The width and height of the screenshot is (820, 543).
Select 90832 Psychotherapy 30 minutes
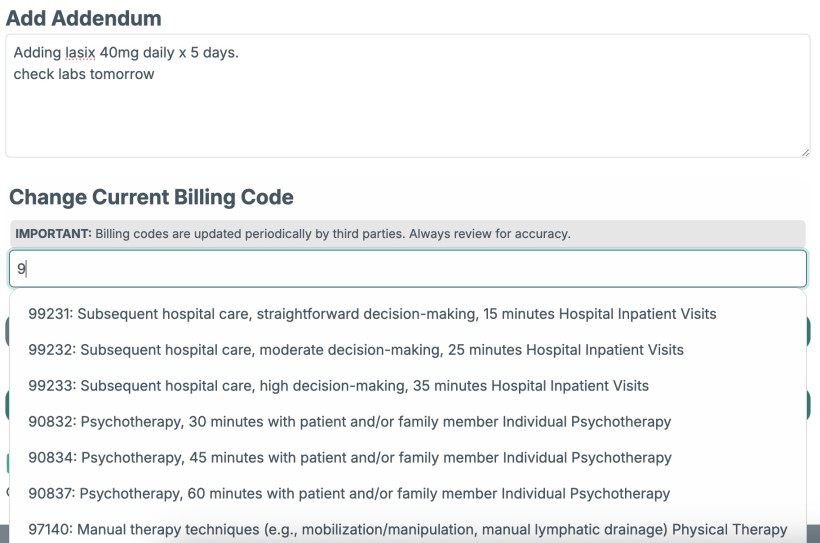pyautogui.click(x=349, y=422)
